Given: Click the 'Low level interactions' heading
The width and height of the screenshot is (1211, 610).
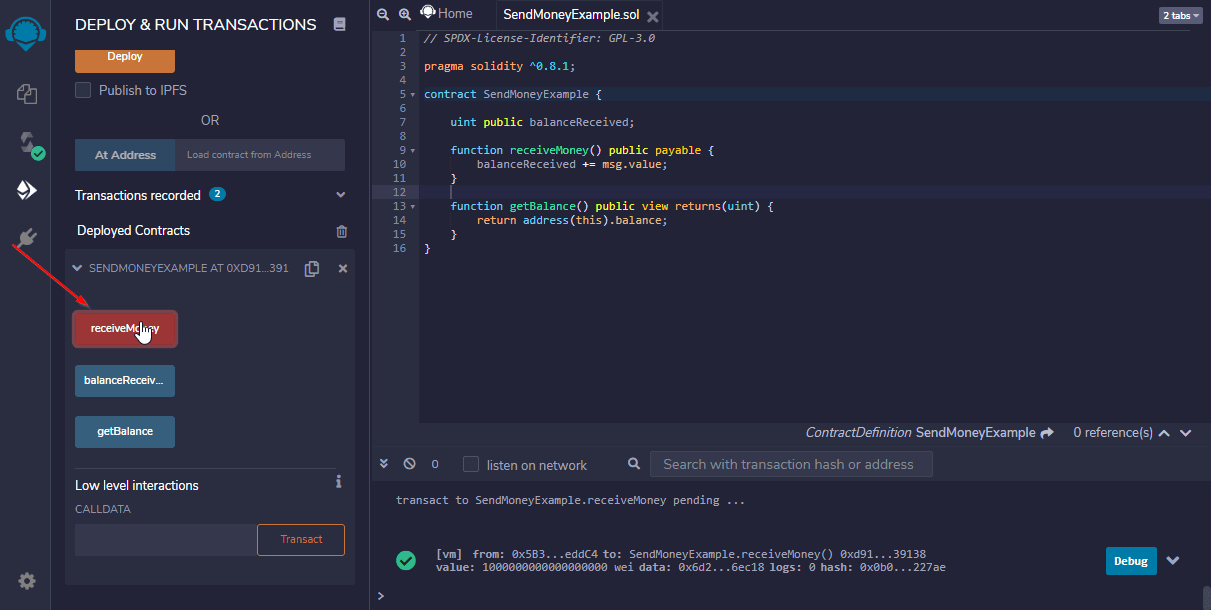Looking at the screenshot, I should [137, 485].
